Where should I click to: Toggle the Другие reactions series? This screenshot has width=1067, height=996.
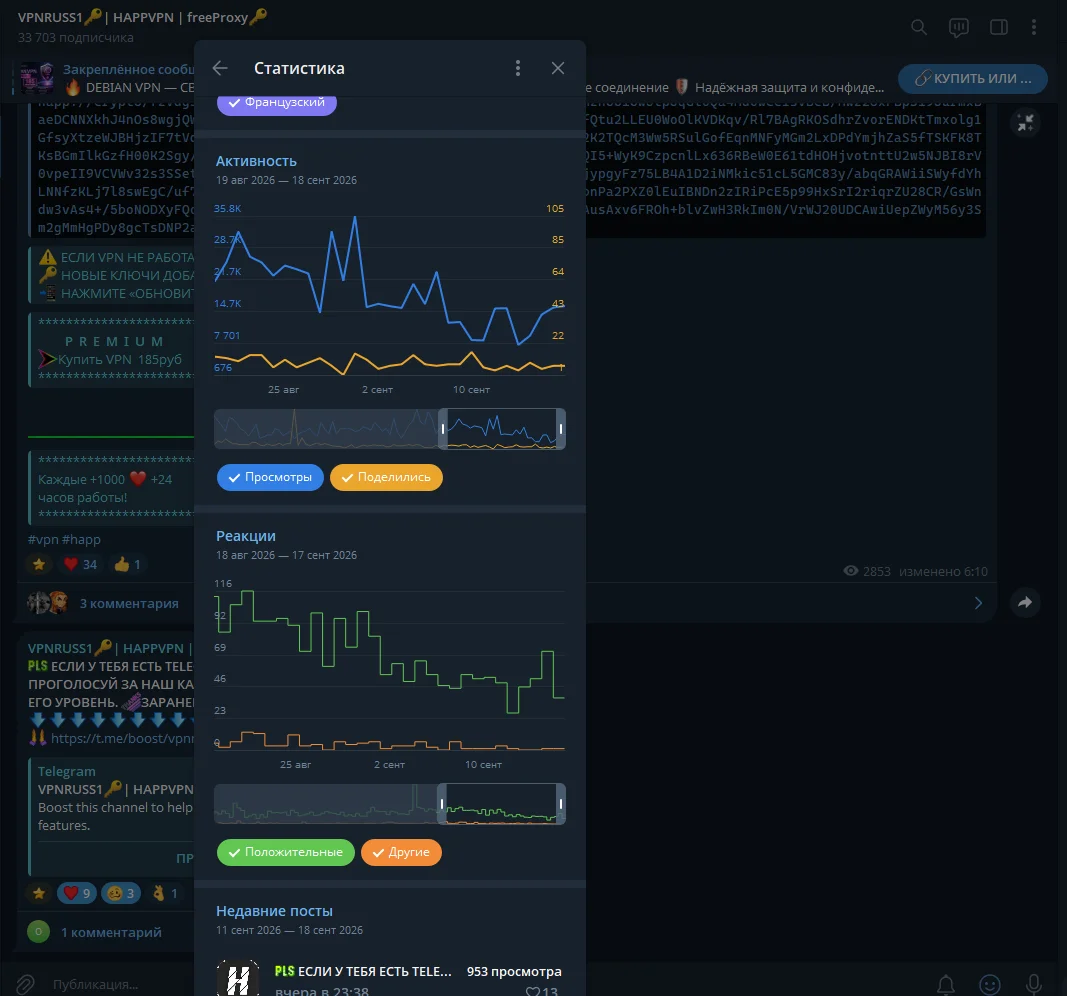pos(401,852)
